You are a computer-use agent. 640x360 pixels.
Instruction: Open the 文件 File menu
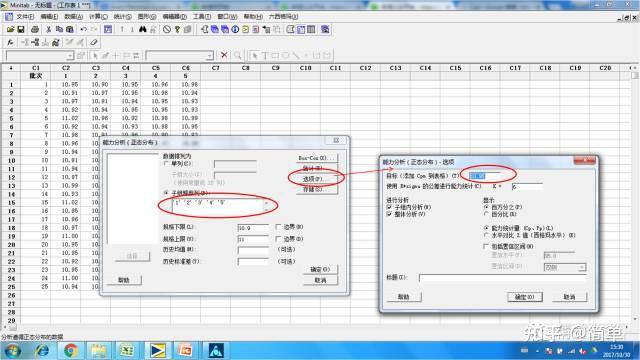pyautogui.click(x=25, y=17)
